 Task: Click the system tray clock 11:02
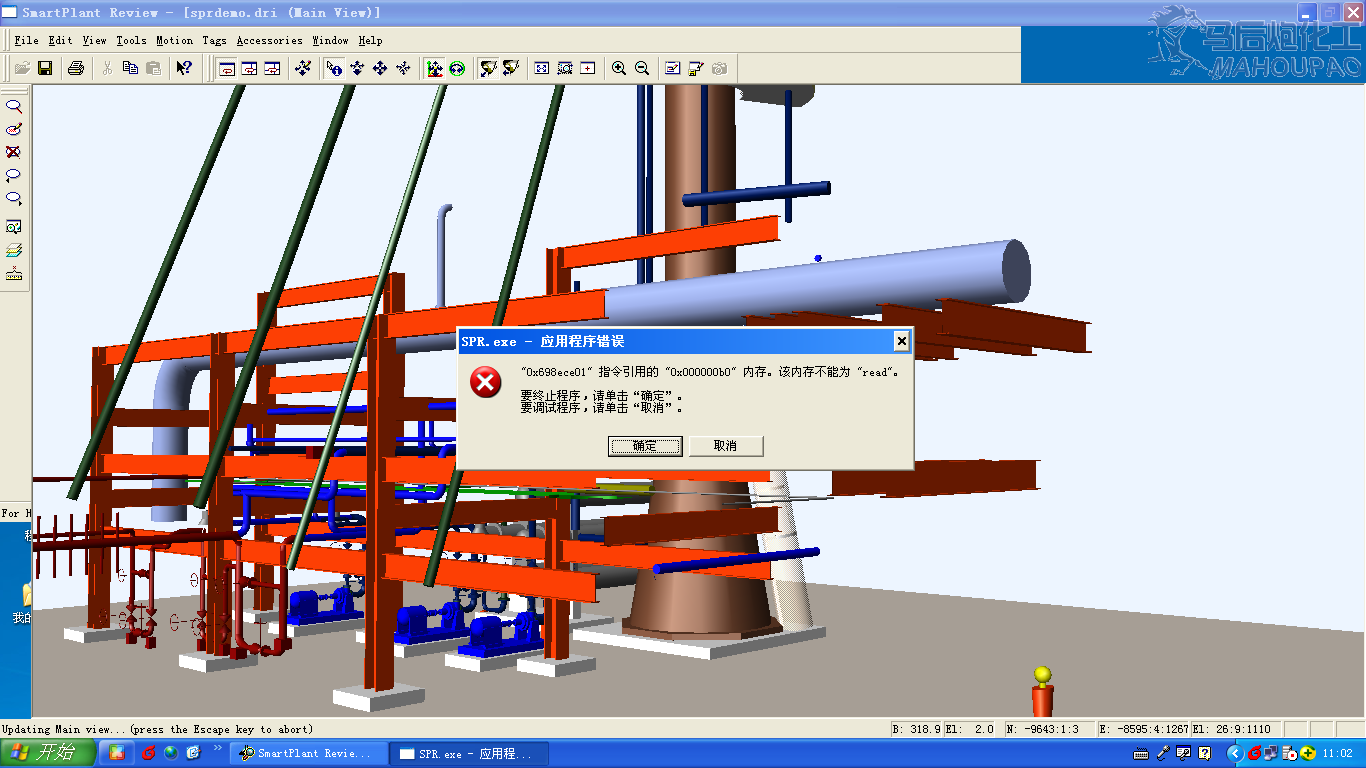(1337, 753)
